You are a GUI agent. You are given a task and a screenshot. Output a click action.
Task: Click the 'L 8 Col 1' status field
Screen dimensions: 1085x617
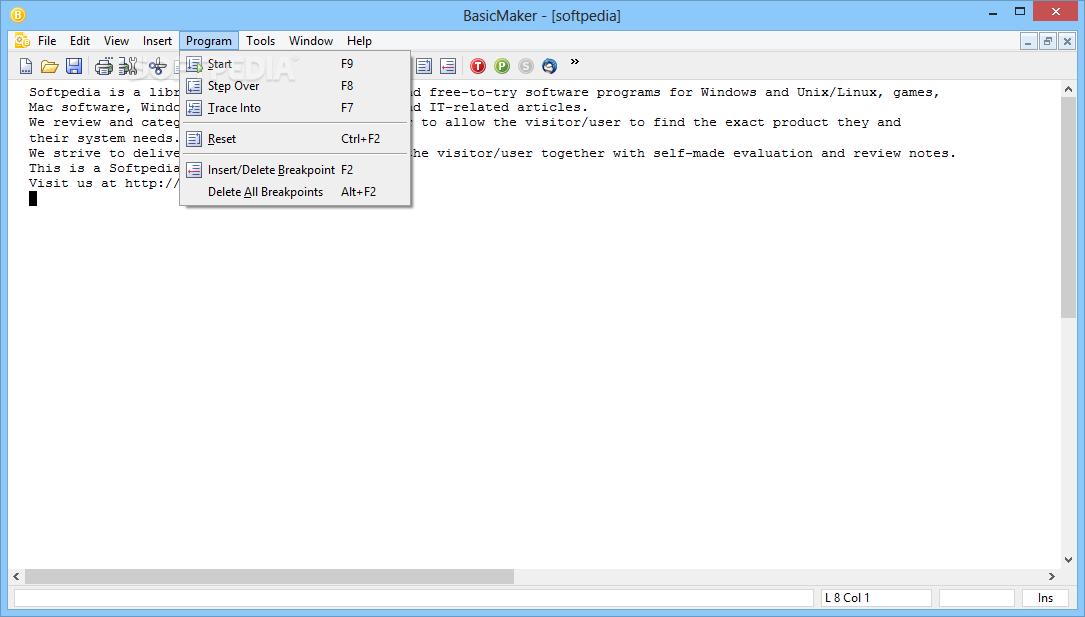[876, 598]
